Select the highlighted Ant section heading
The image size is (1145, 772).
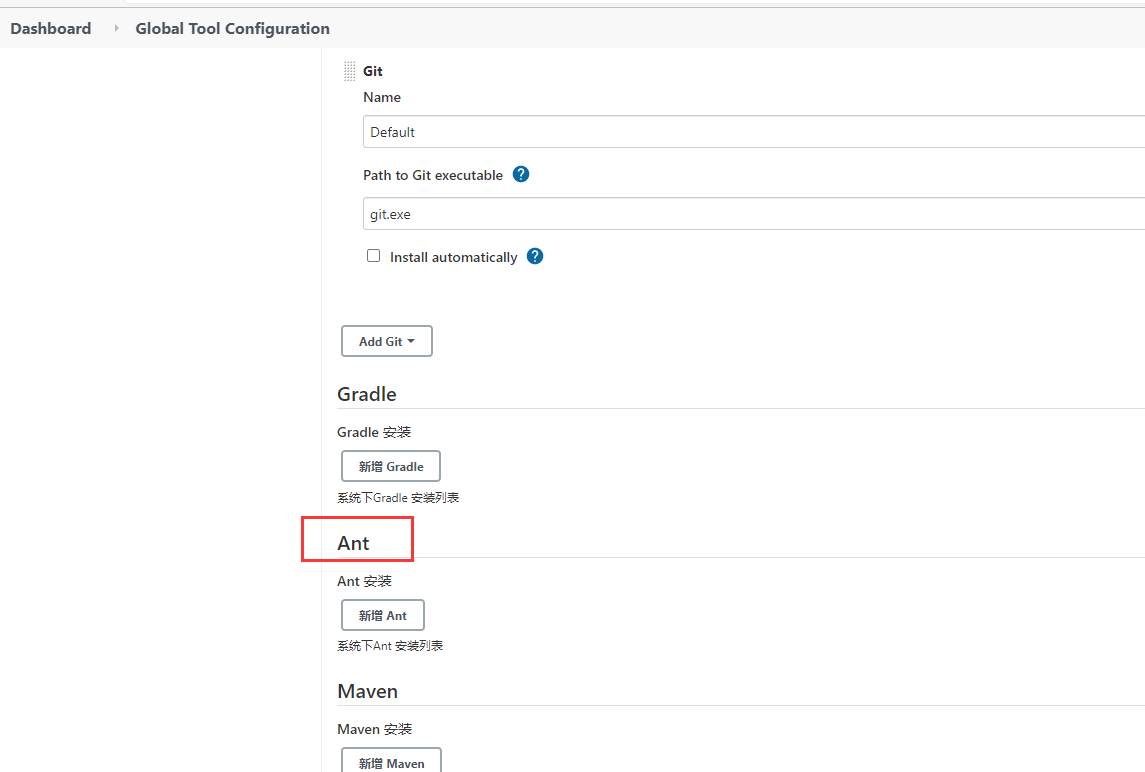coord(354,542)
